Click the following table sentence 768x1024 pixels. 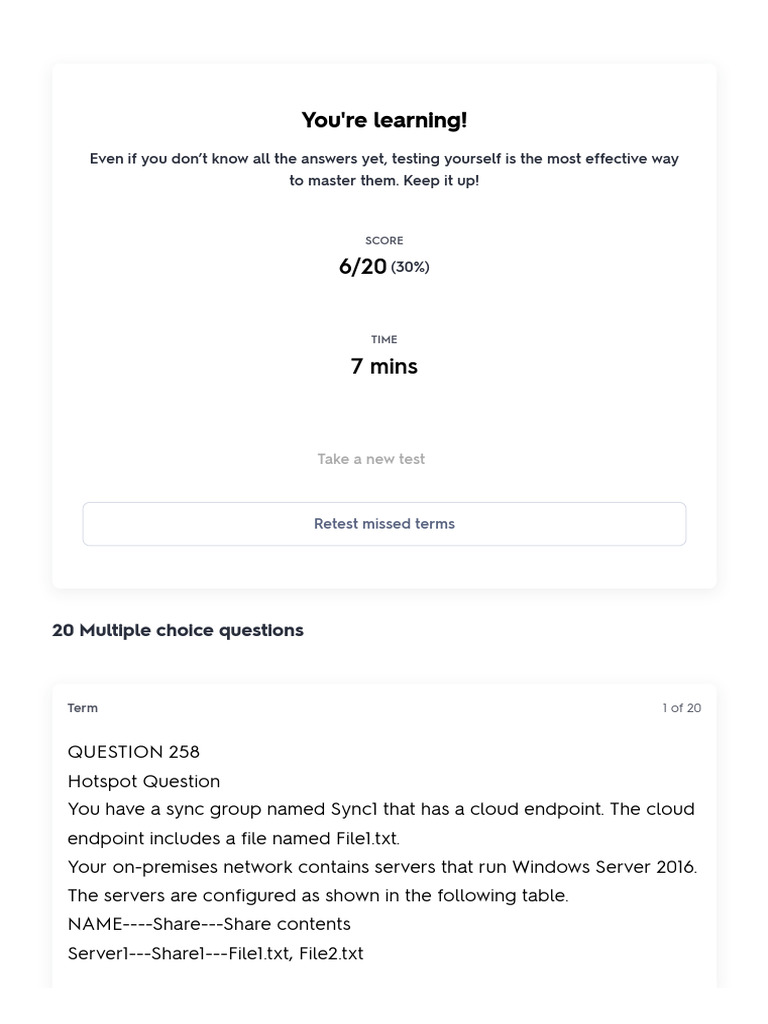click(x=318, y=895)
